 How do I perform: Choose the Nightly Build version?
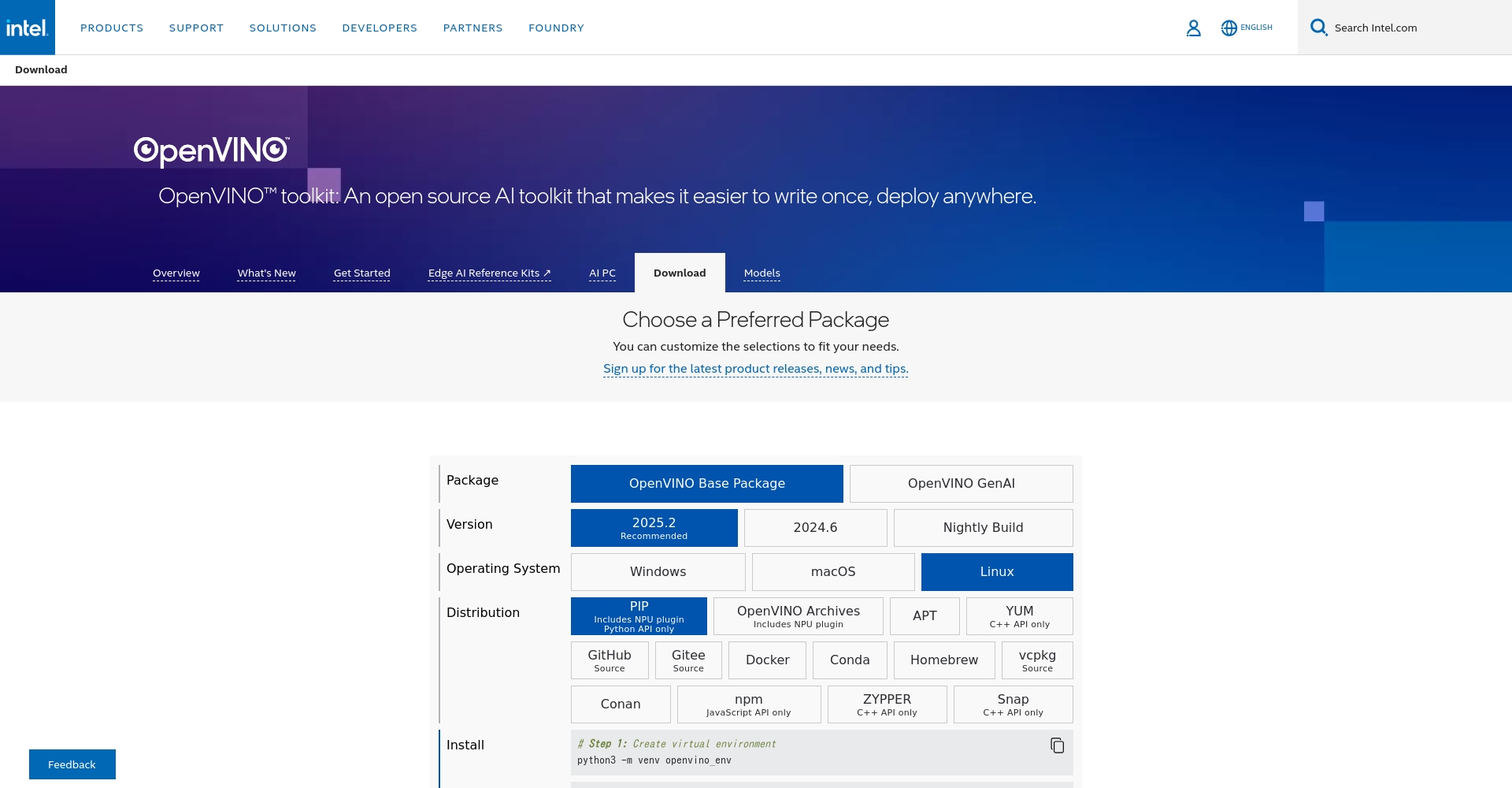coord(984,528)
